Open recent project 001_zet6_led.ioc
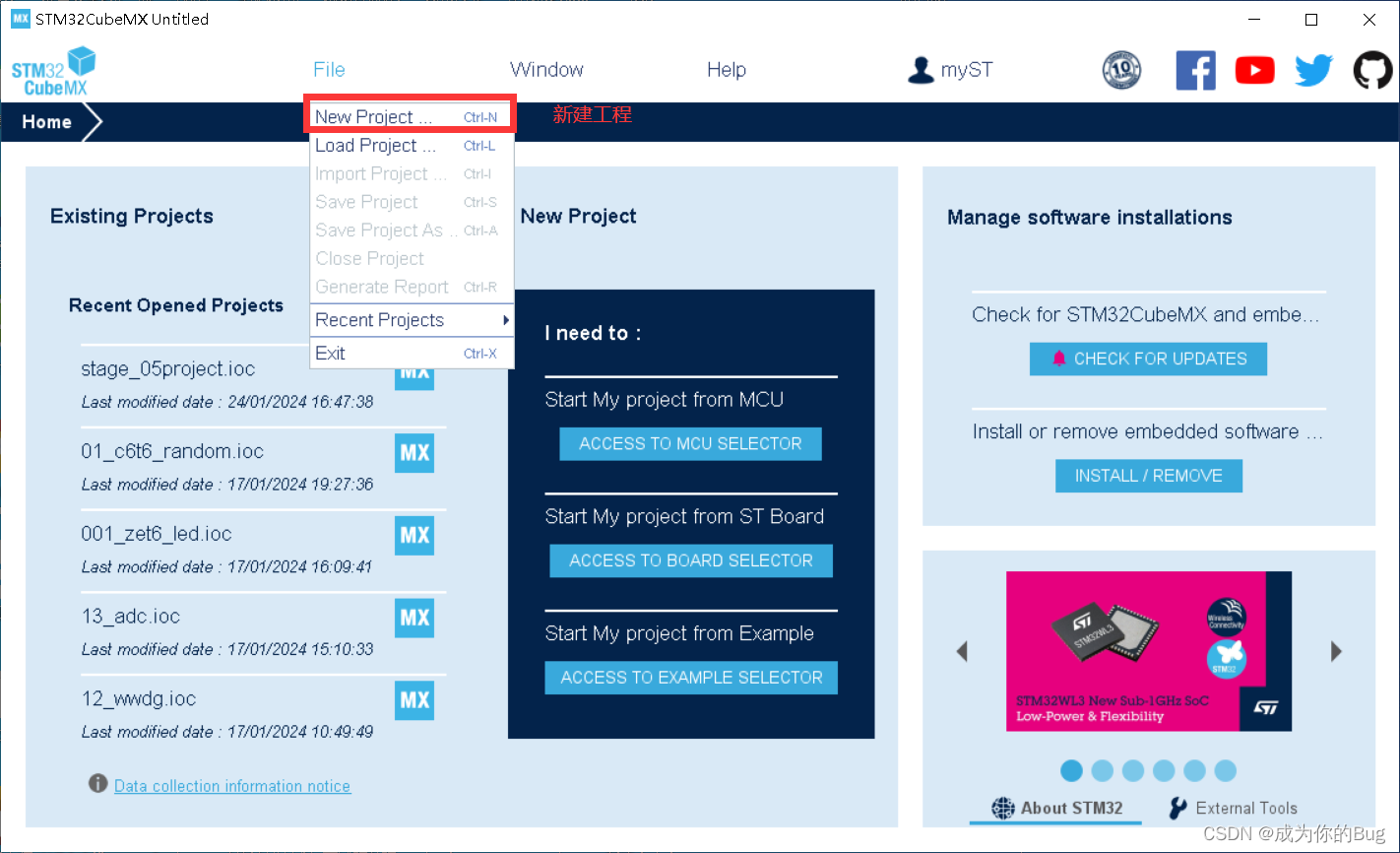This screenshot has height=853, width=1400. click(x=157, y=534)
